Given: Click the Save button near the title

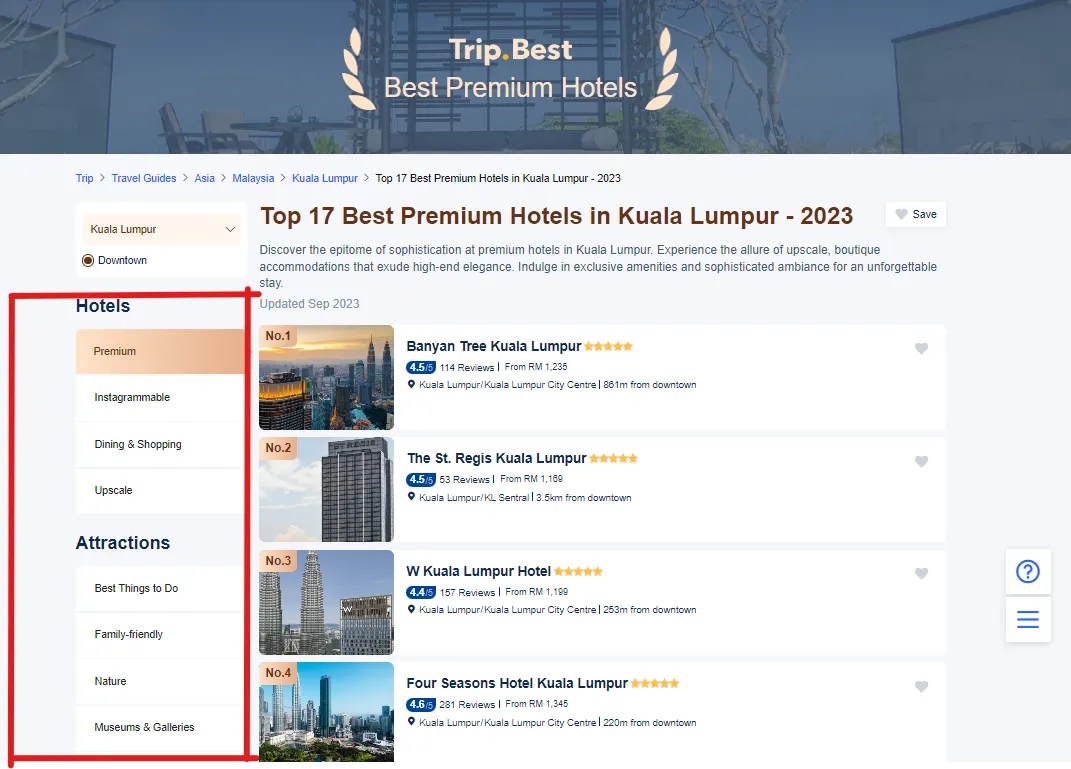Looking at the screenshot, I should pyautogui.click(x=915, y=214).
